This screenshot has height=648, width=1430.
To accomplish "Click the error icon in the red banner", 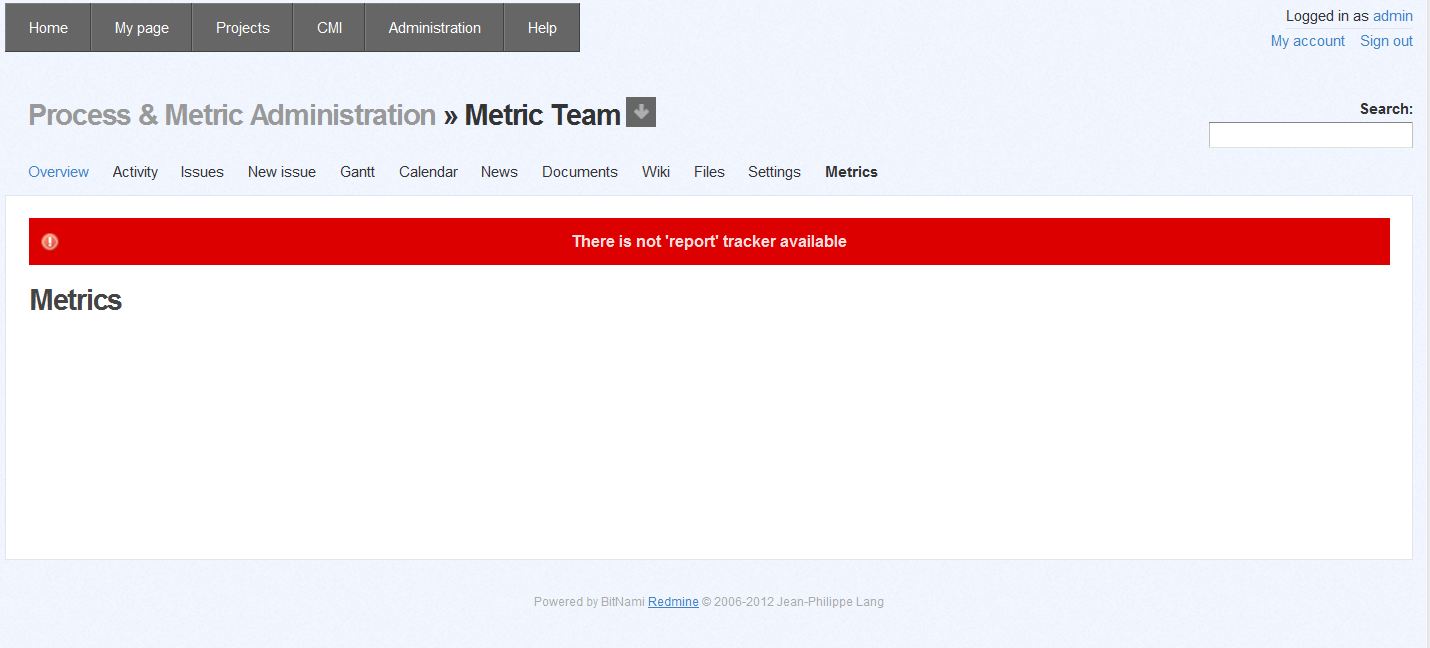I will pos(50,241).
